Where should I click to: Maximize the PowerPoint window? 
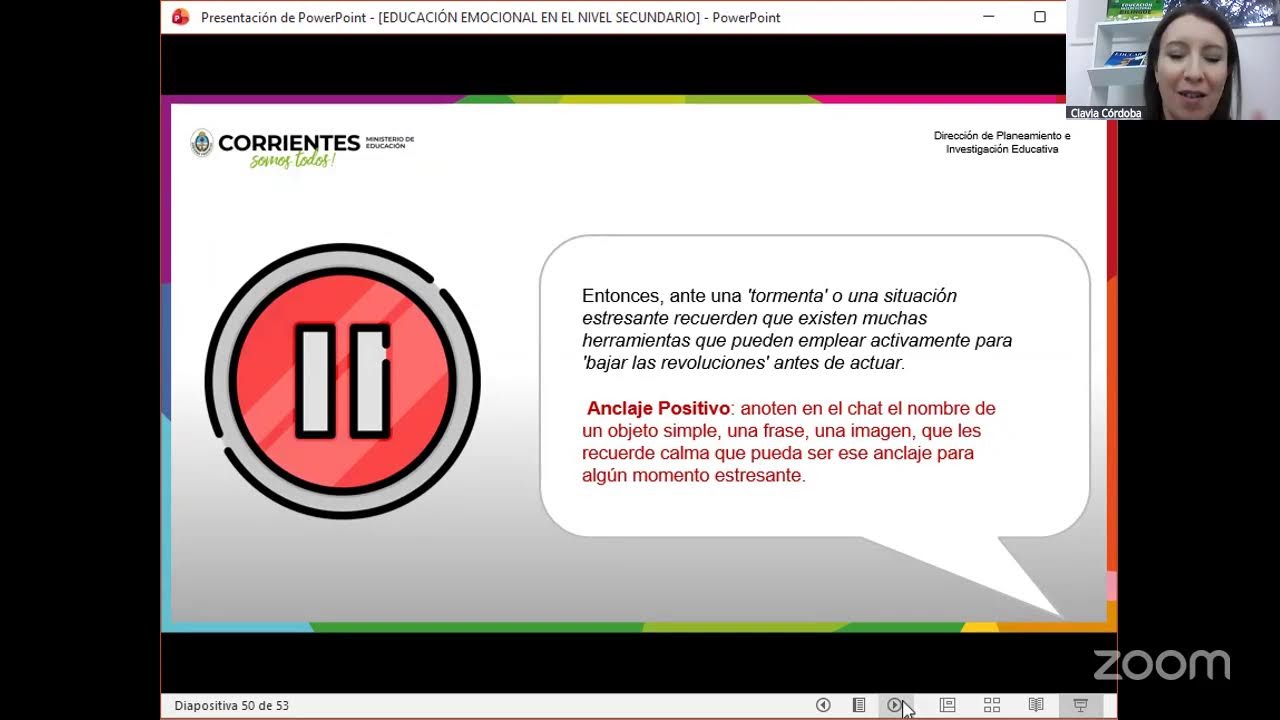pos(1040,17)
